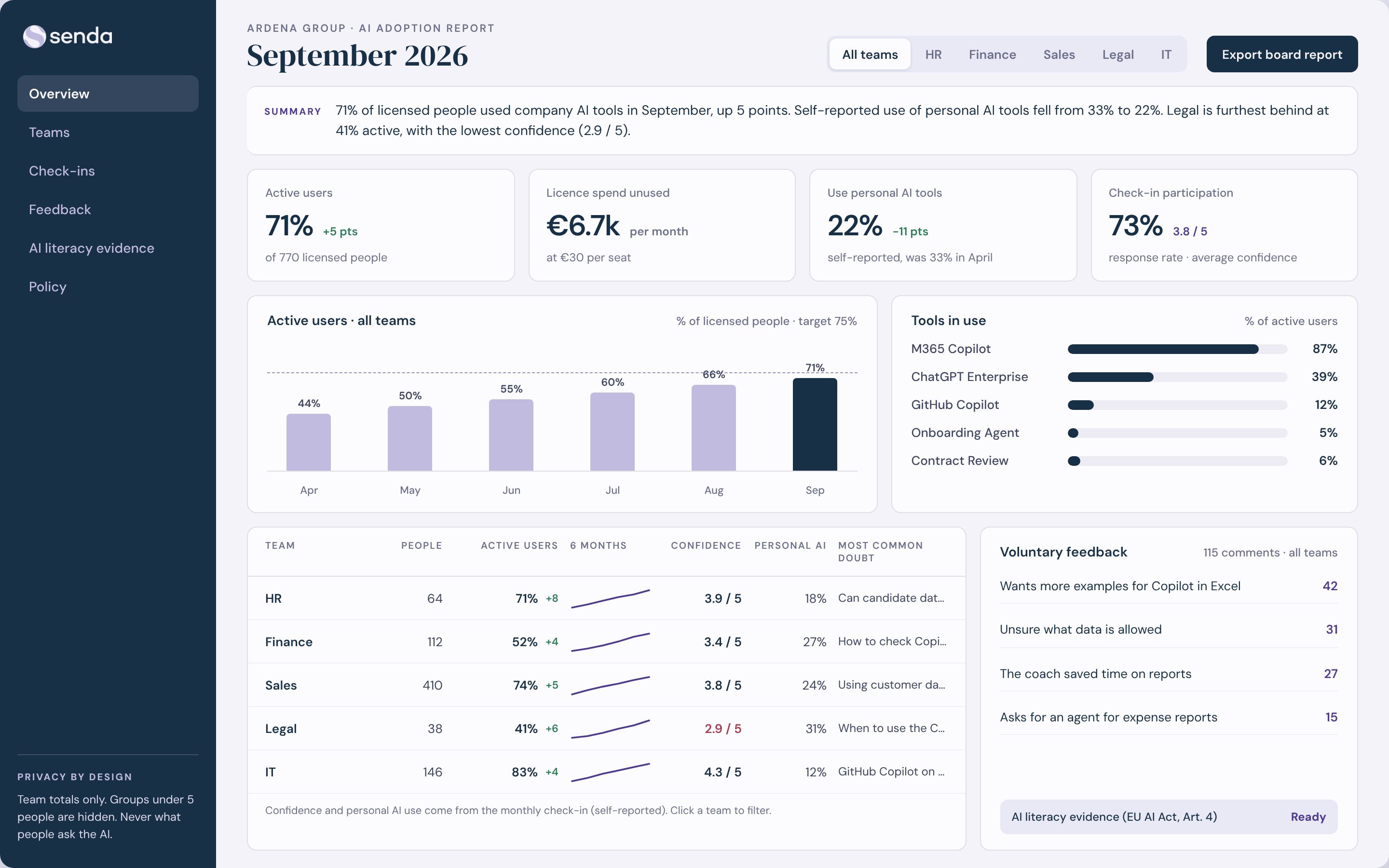Image resolution: width=1389 pixels, height=868 pixels.
Task: Open the Check-in participation card
Action: pos(1224,225)
